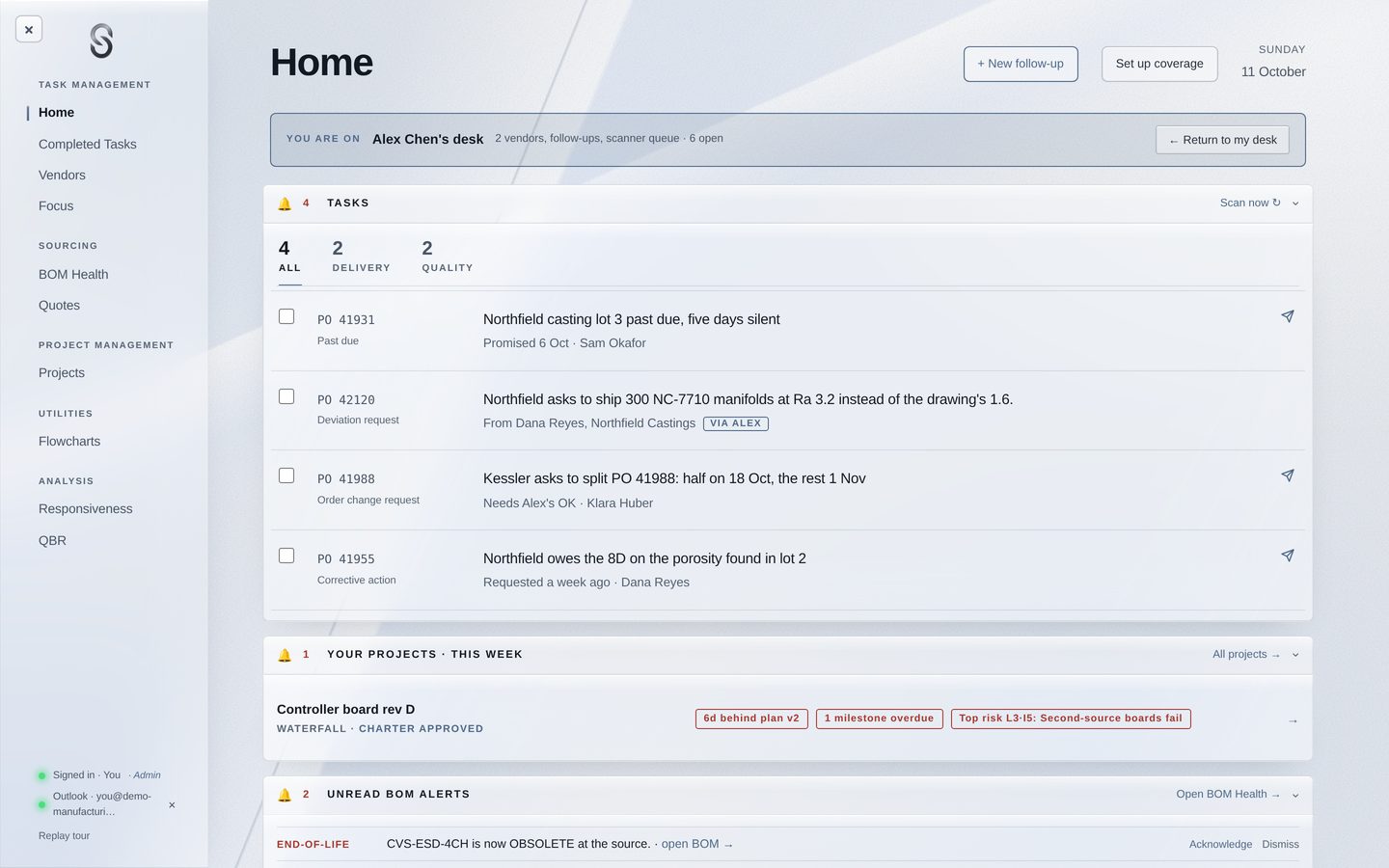This screenshot has height=868, width=1389.
Task: Send follow-up for PO 41955
Action: pos(1287,556)
